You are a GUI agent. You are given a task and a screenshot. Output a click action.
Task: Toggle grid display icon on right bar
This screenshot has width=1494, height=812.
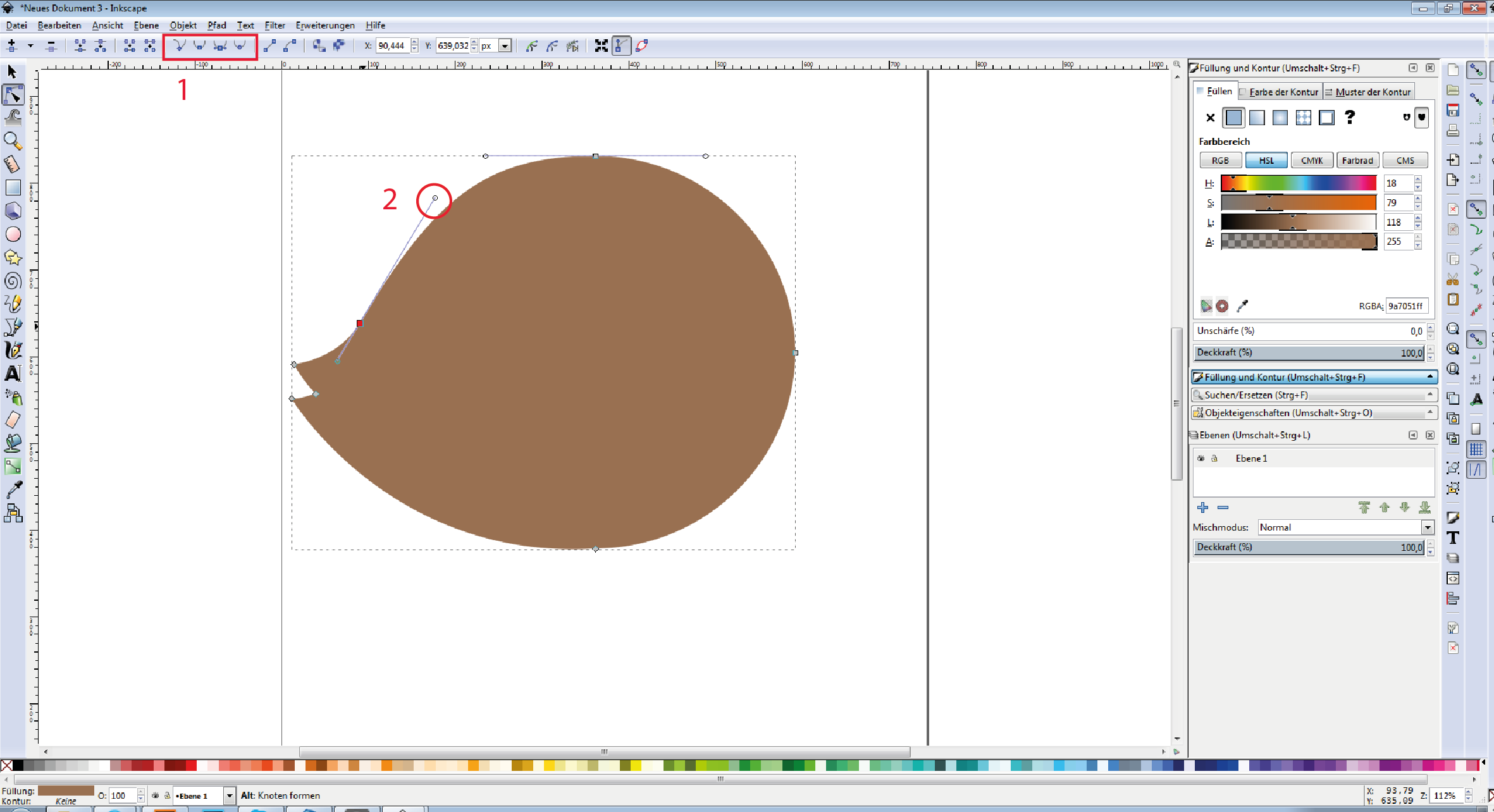pyautogui.click(x=1476, y=450)
